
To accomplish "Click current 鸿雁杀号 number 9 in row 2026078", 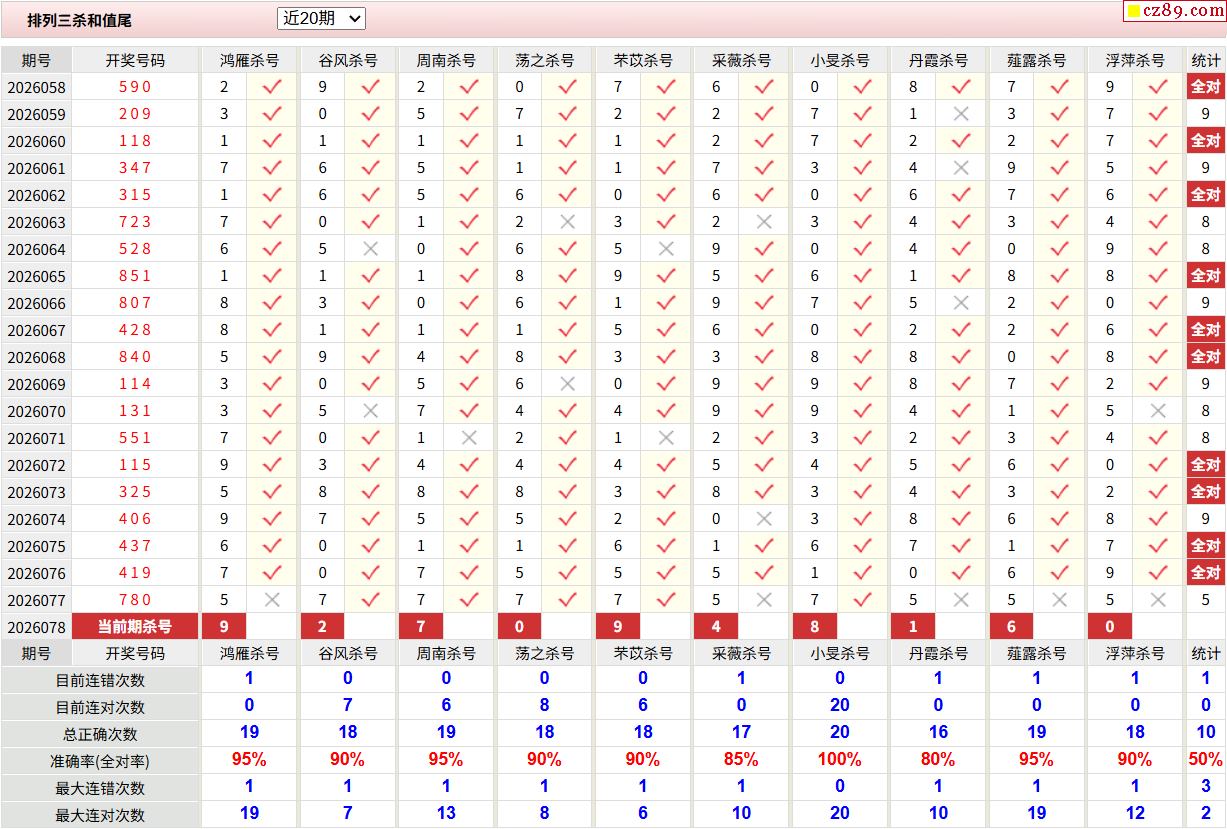I will (x=224, y=627).
